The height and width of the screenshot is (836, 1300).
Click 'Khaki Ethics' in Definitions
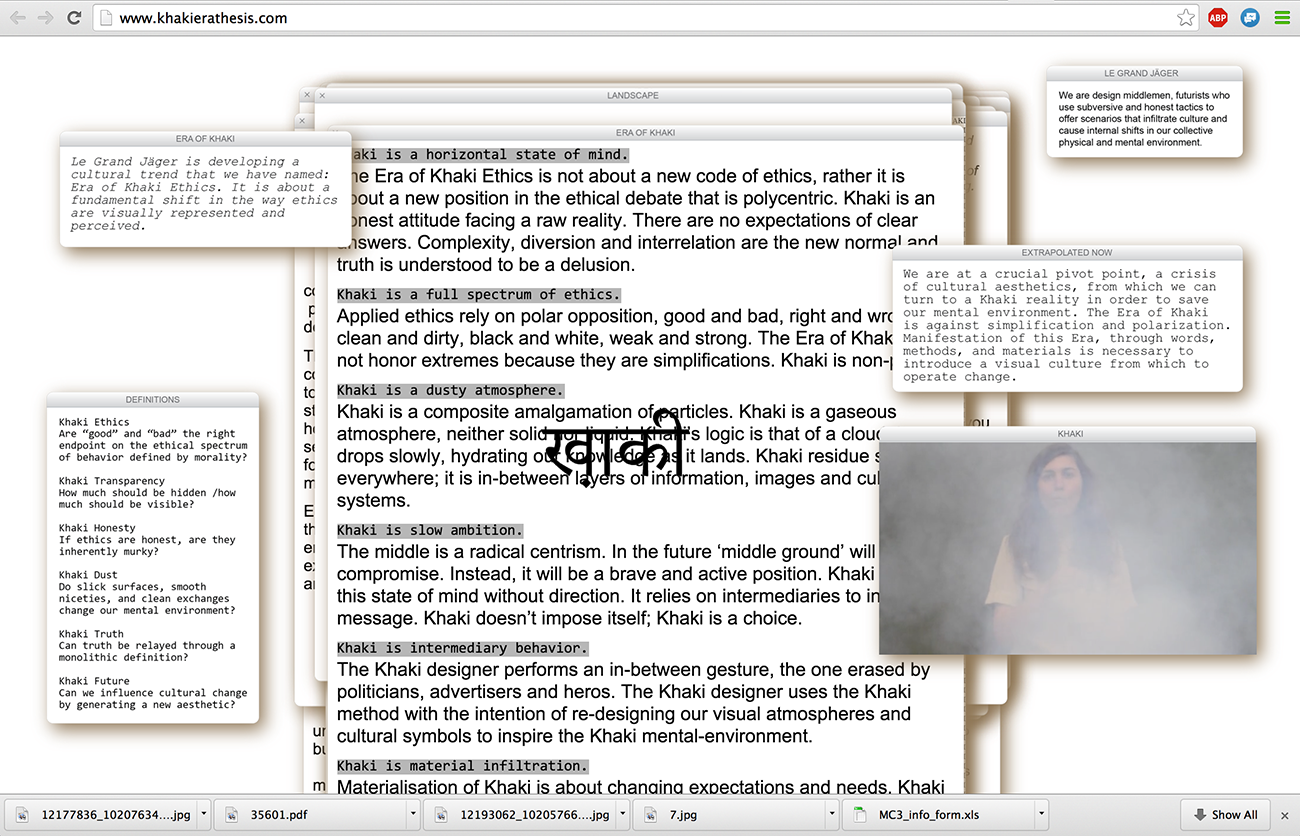94,423
